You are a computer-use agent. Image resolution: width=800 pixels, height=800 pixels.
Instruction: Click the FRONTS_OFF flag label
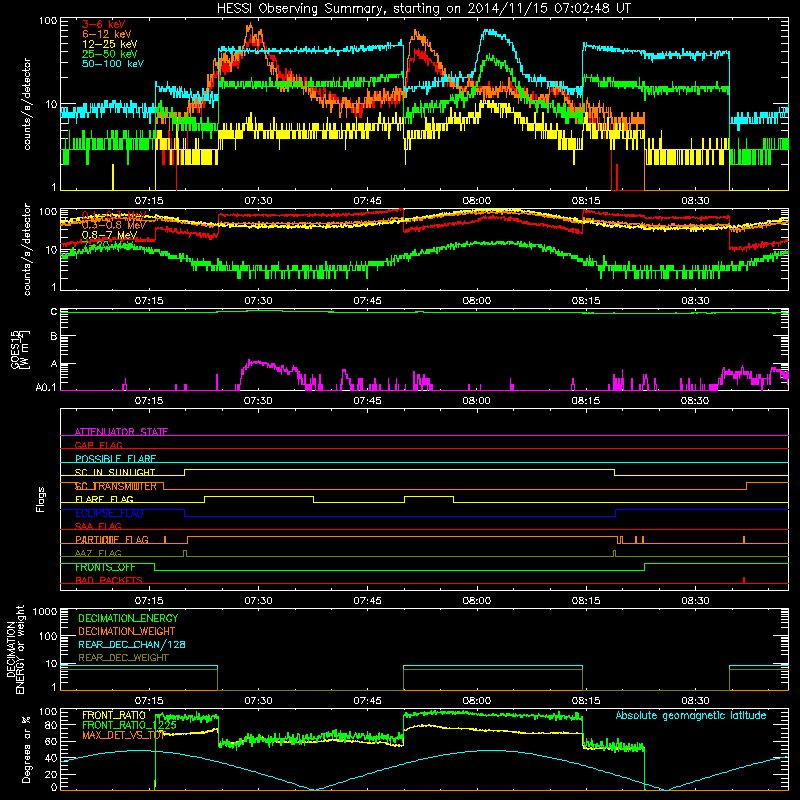click(105, 567)
